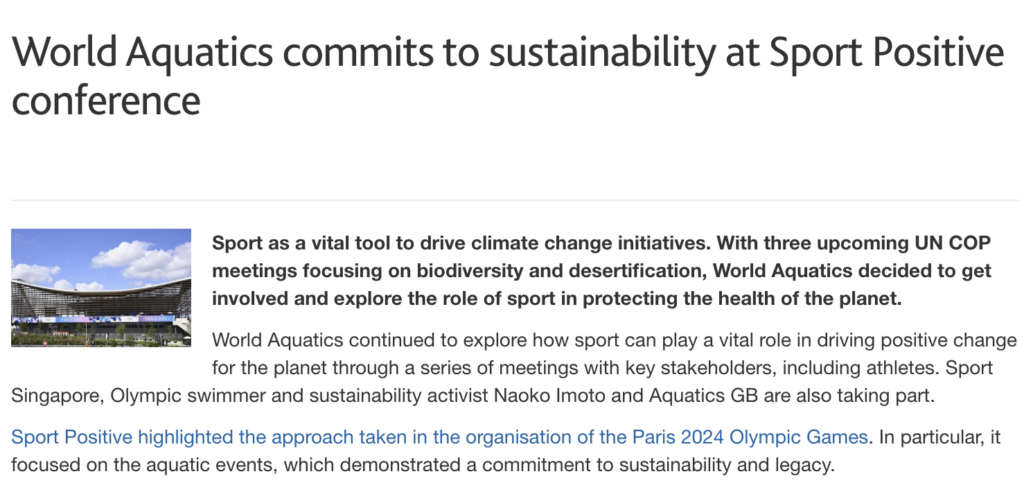Open the Sport Positive Paris 2024 hyperlink
This screenshot has height=492, width=1024.
(x=440, y=436)
